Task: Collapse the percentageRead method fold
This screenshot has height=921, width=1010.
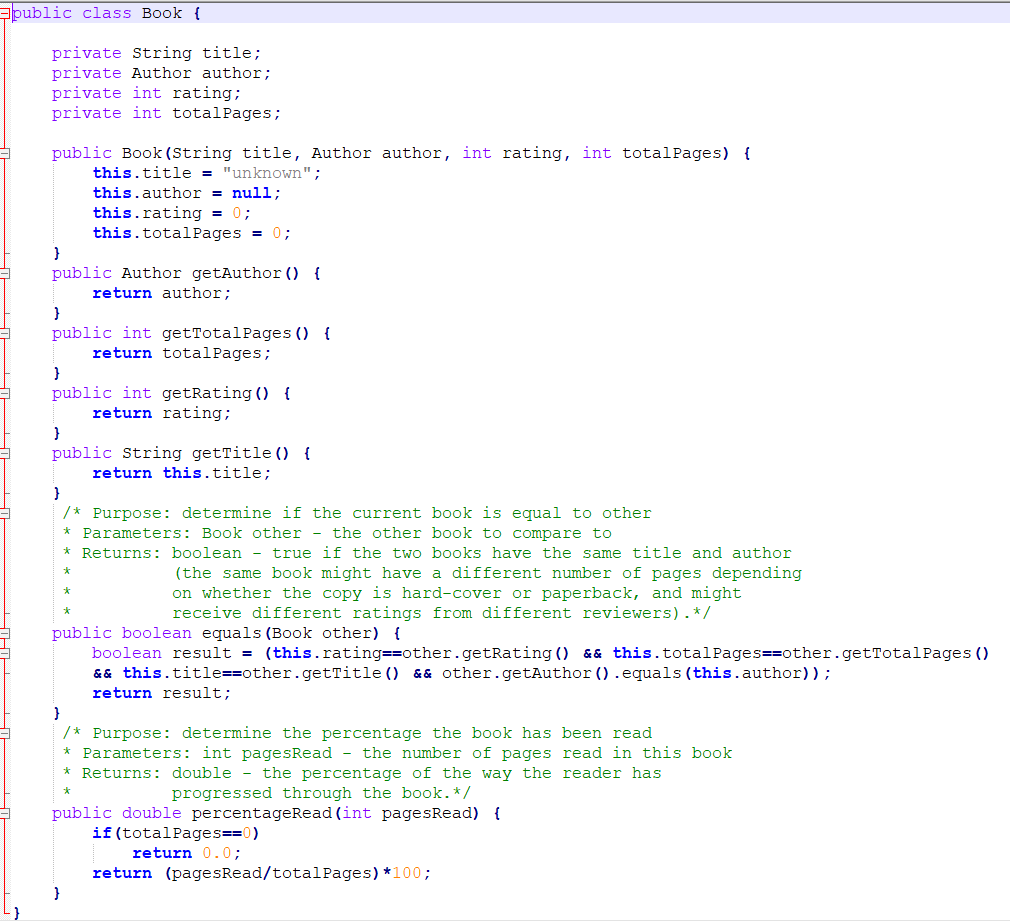Action: tap(7, 812)
